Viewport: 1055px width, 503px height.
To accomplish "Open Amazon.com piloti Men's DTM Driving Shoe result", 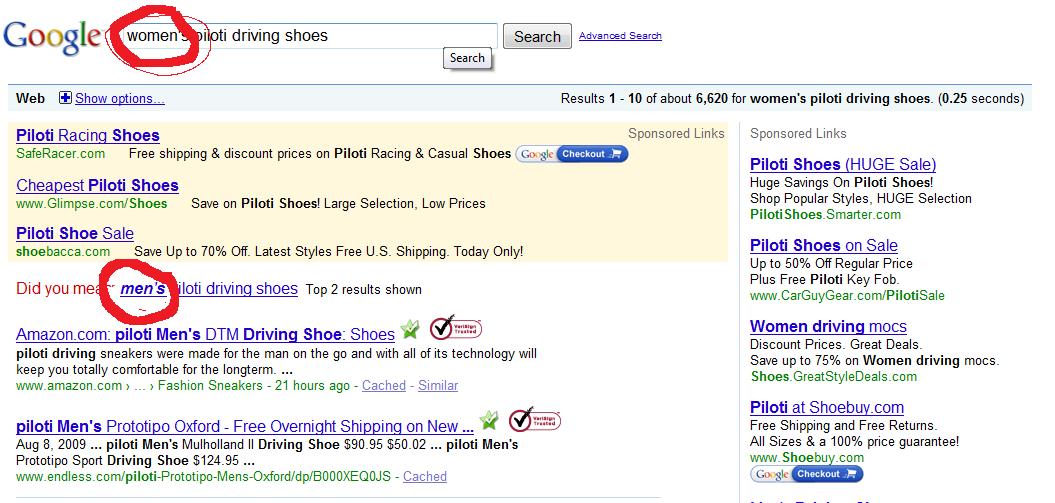I will tap(205, 334).
